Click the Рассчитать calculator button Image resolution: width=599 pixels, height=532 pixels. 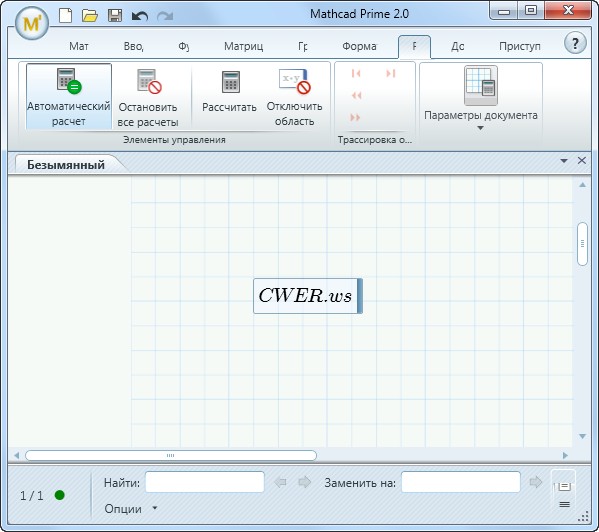coord(229,92)
